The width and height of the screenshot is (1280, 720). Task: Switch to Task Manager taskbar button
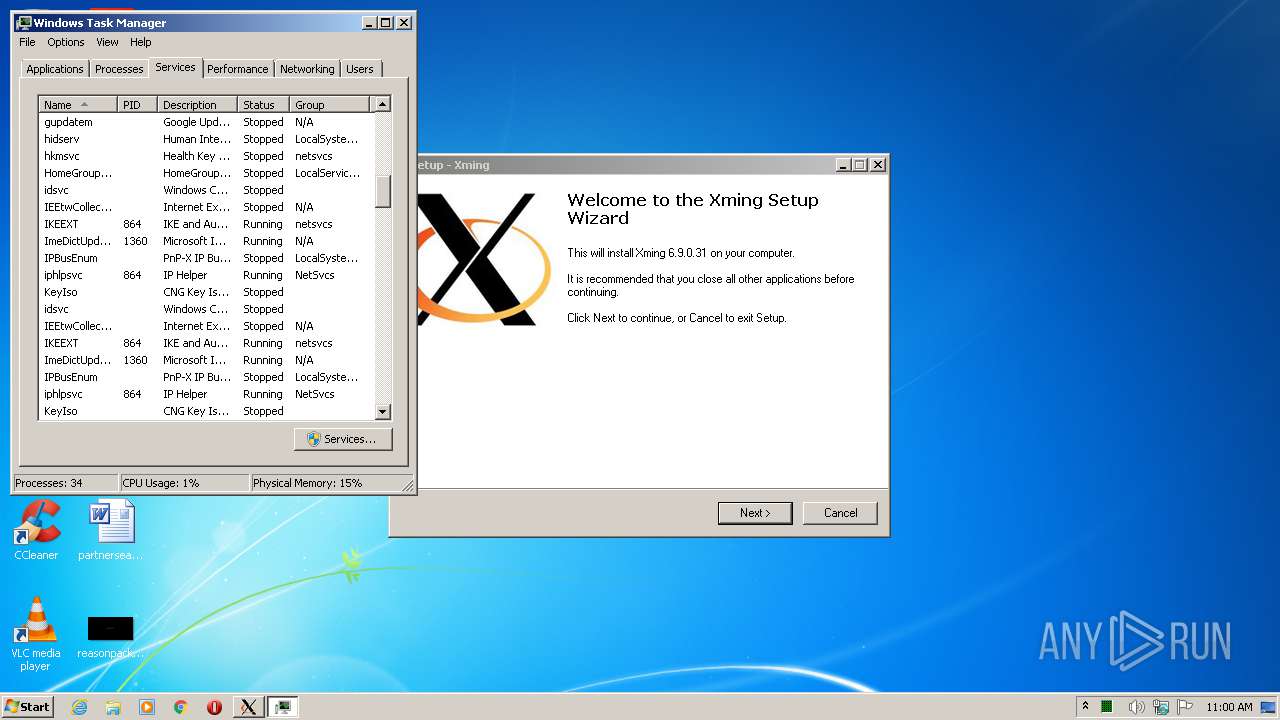(283, 707)
